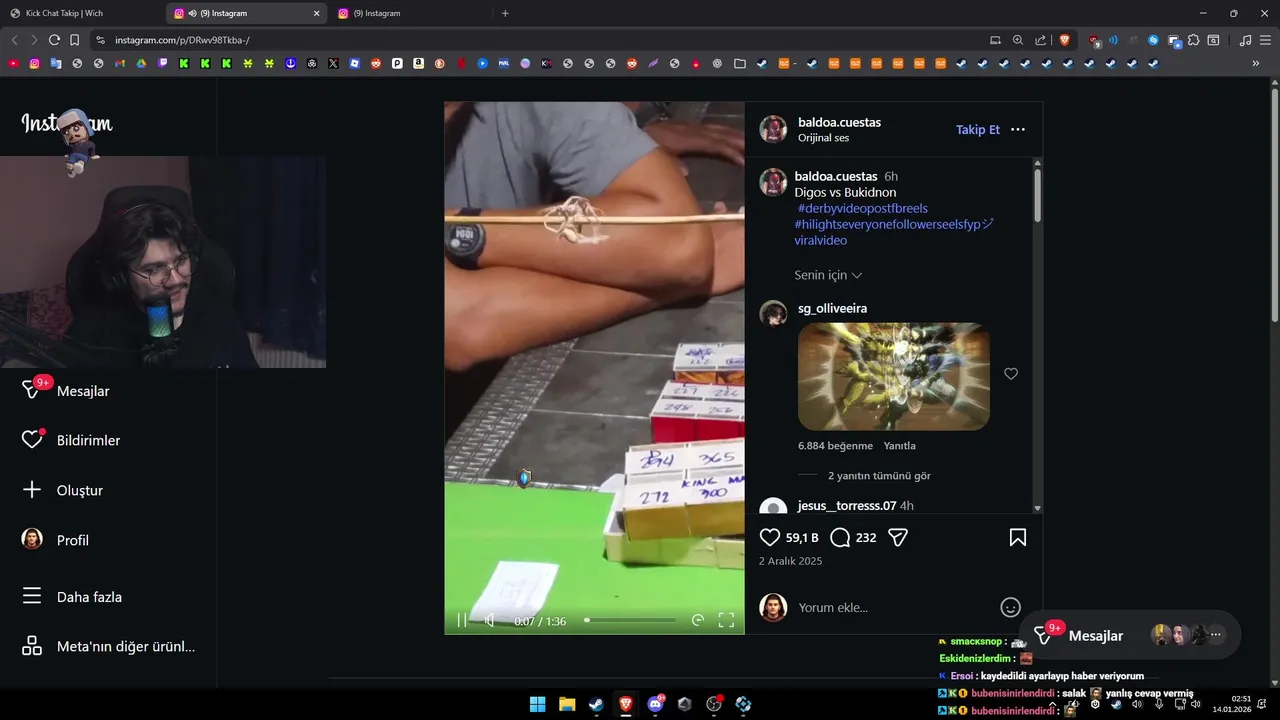Enter fullscreen mode on the video
1280x720 pixels.
726,620
